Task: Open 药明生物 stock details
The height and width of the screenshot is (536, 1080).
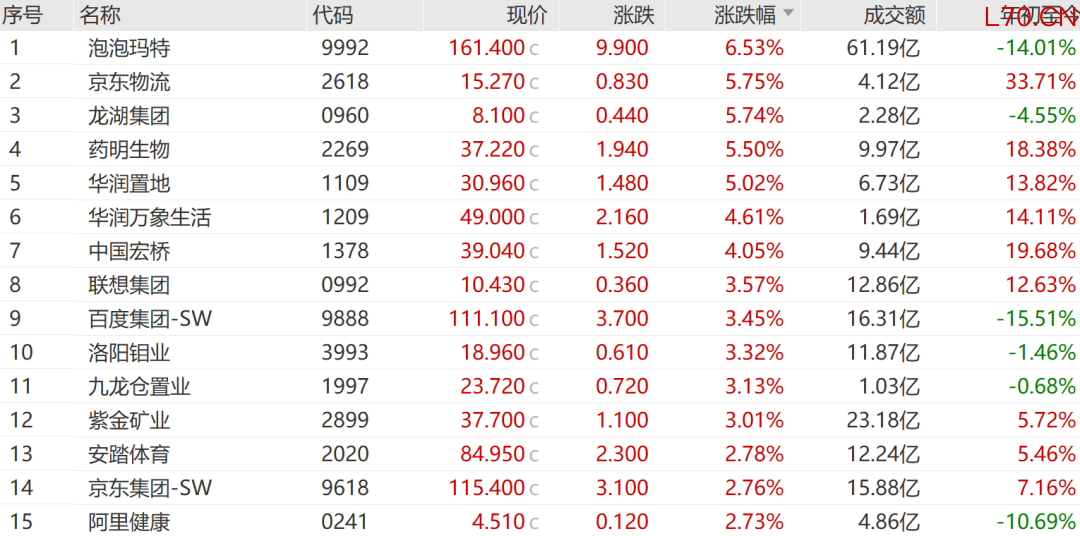Action: tap(129, 150)
